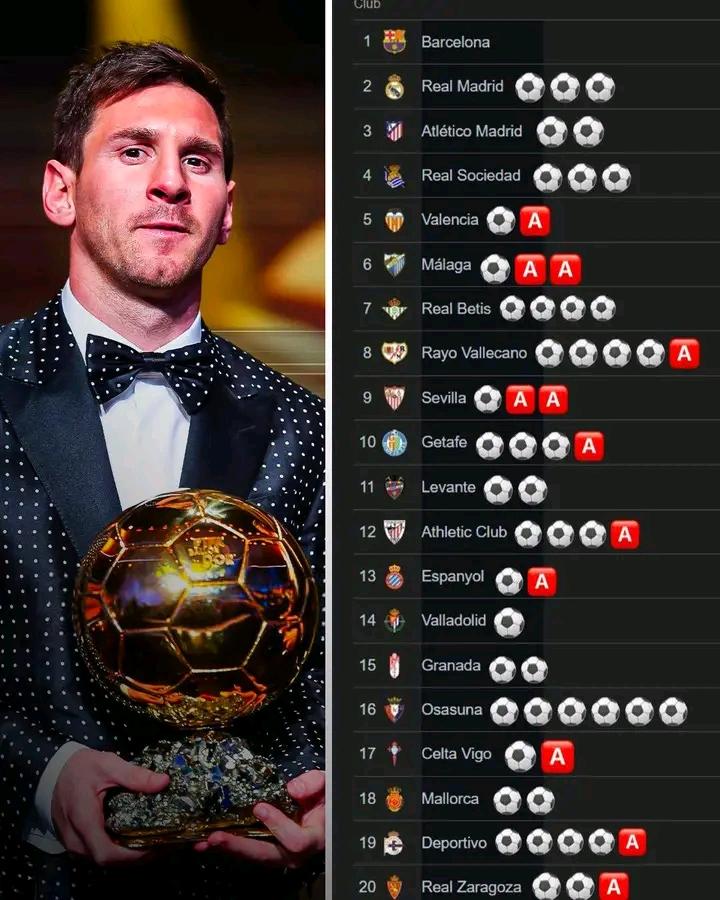This screenshot has height=900, width=720.
Task: Select the Málaga club crest
Action: (x=394, y=265)
